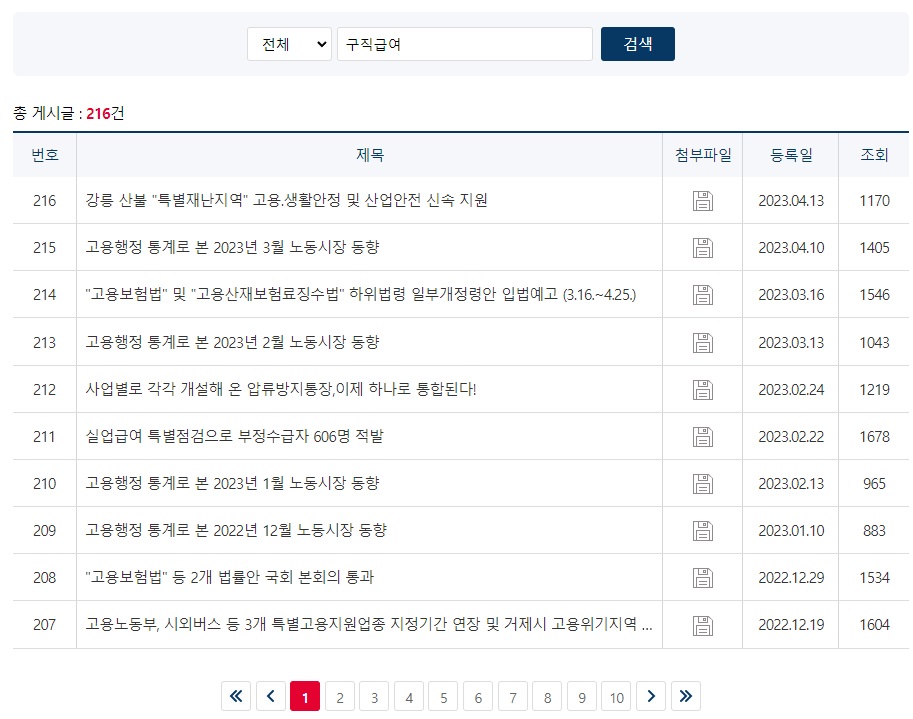The height and width of the screenshot is (719, 913).
Task: Click inside the 구직급여 search input field
Action: [464, 43]
